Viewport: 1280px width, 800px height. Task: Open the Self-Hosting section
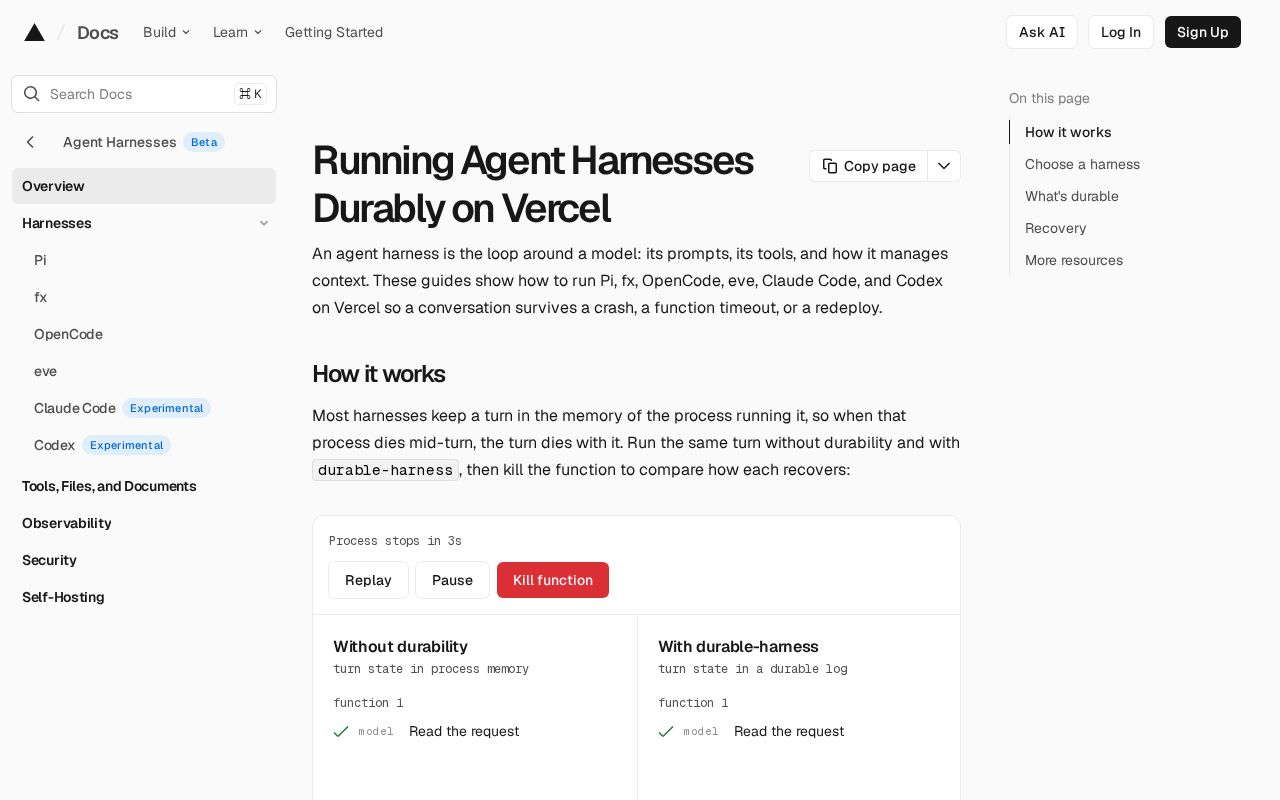click(x=63, y=597)
